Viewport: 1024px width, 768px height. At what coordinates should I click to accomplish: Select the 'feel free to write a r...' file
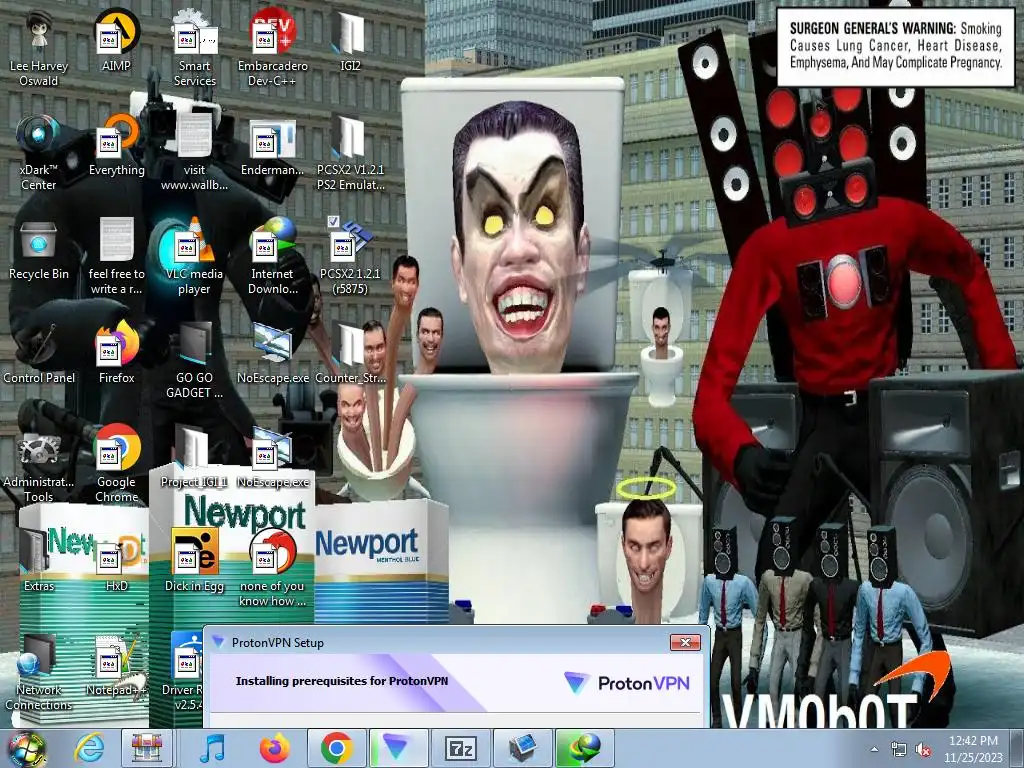coord(116,256)
